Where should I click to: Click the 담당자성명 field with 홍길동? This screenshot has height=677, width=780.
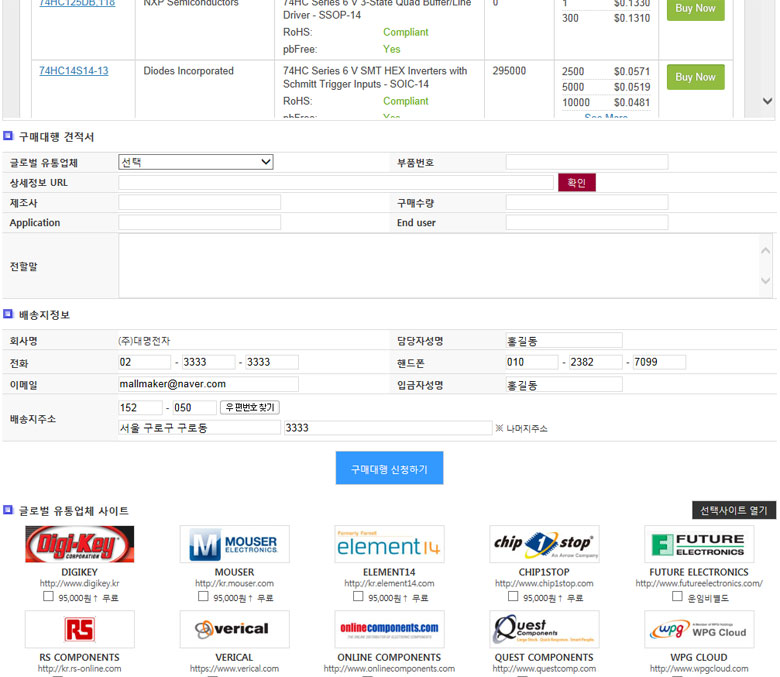tap(564, 341)
